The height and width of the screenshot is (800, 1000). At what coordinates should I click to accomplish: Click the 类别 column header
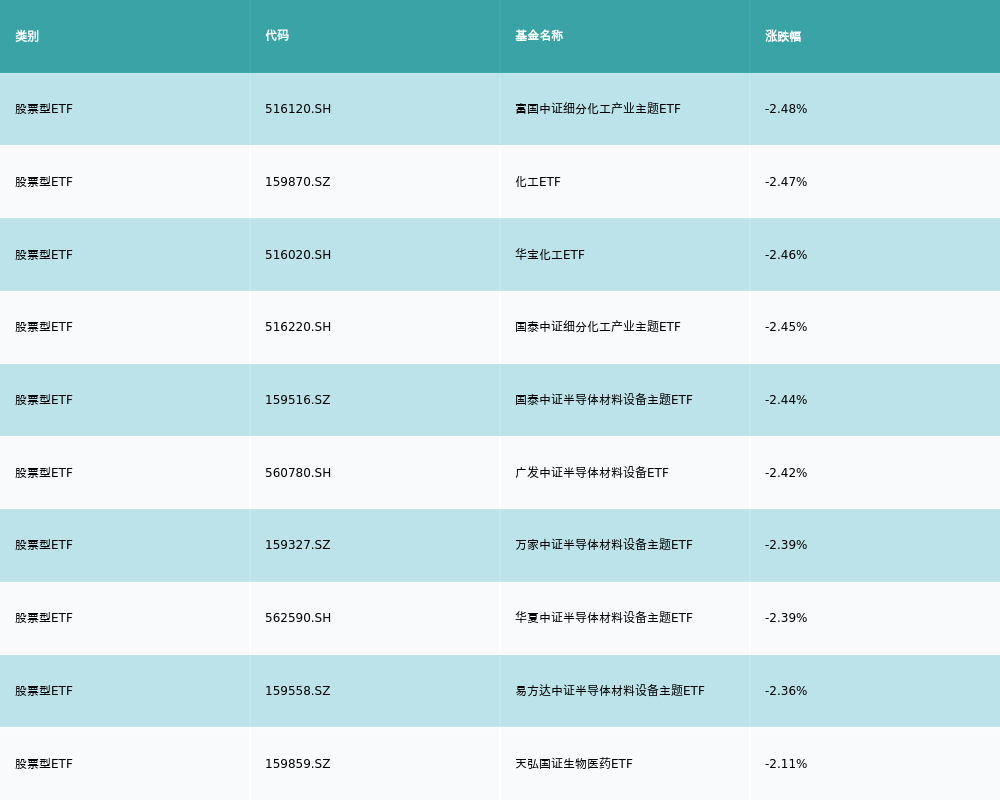(27, 36)
